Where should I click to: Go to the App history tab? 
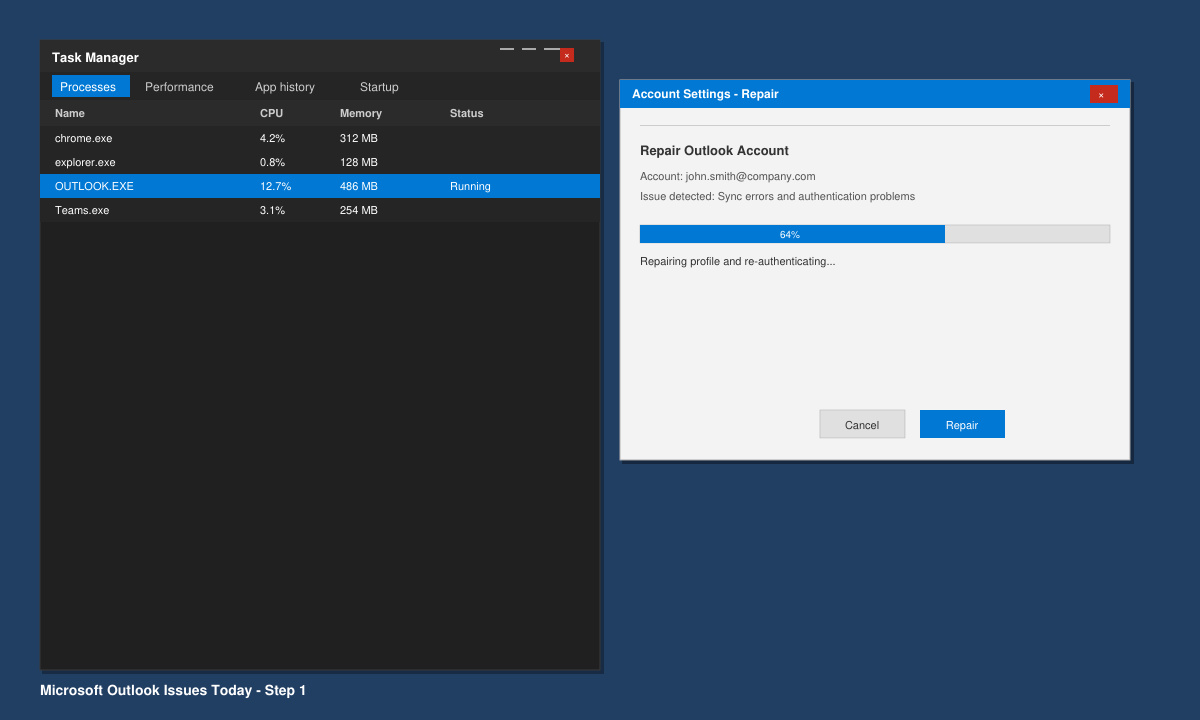pyautogui.click(x=285, y=87)
